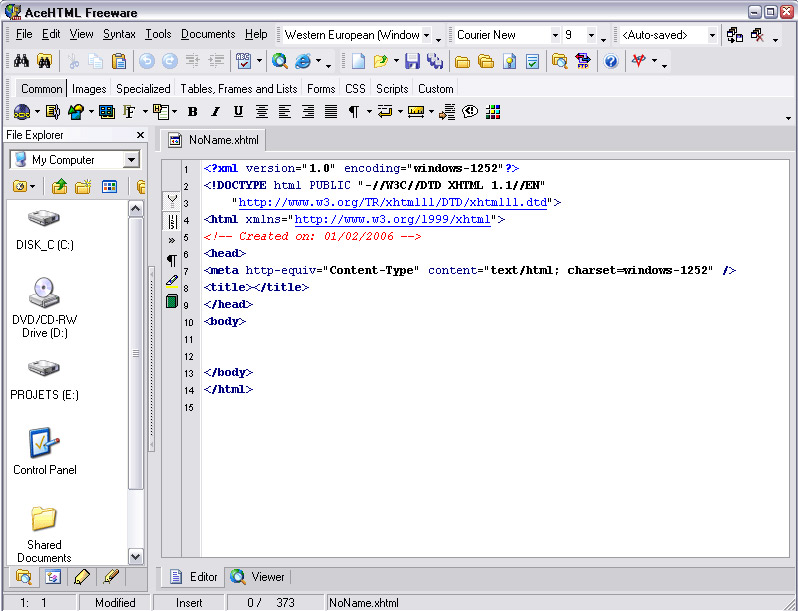Click the Italic formatting icon
Screen dimensions: 798x611
pyautogui.click(x=215, y=111)
